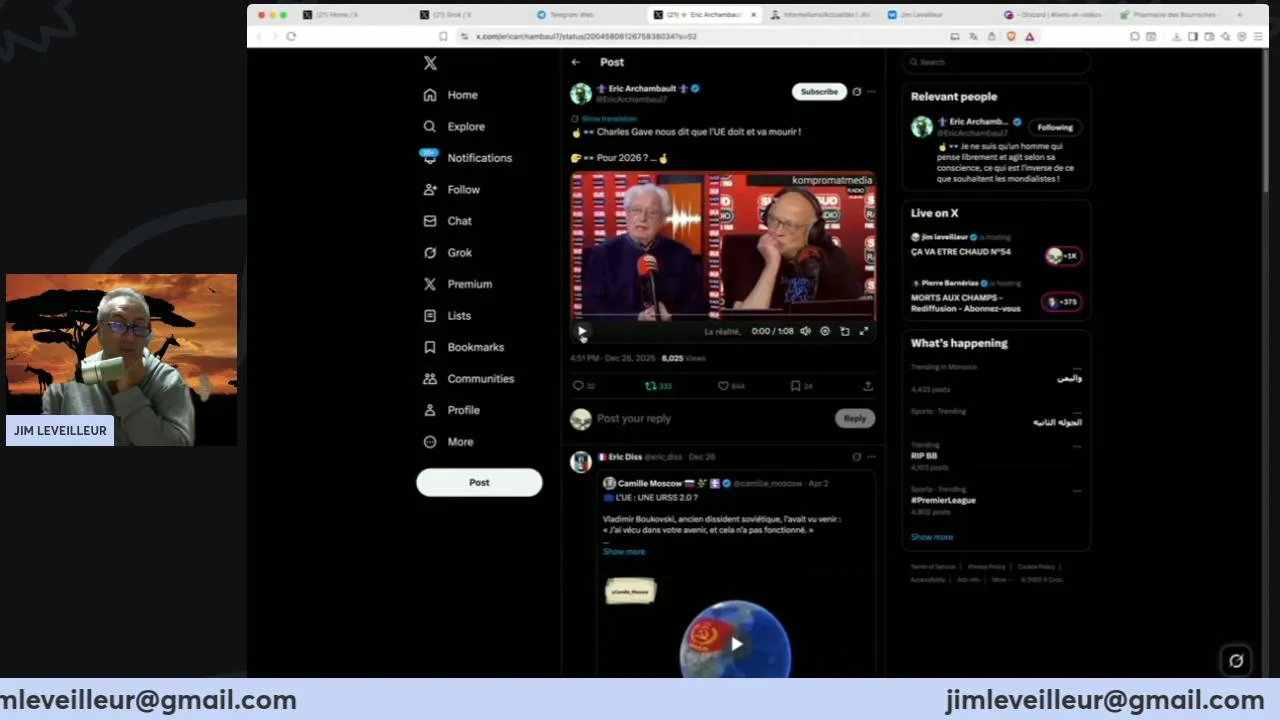The width and height of the screenshot is (1280, 720).
Task: Toggle repost on the main post
Action: pos(651,386)
